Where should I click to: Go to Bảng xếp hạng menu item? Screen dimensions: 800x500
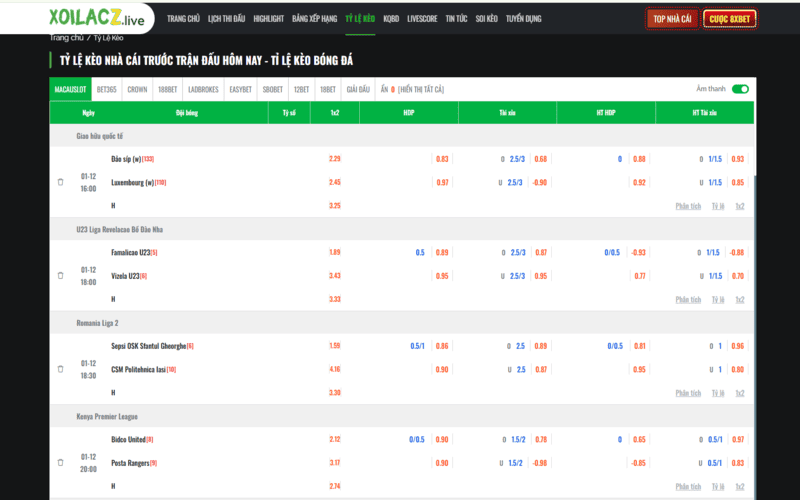(313, 18)
